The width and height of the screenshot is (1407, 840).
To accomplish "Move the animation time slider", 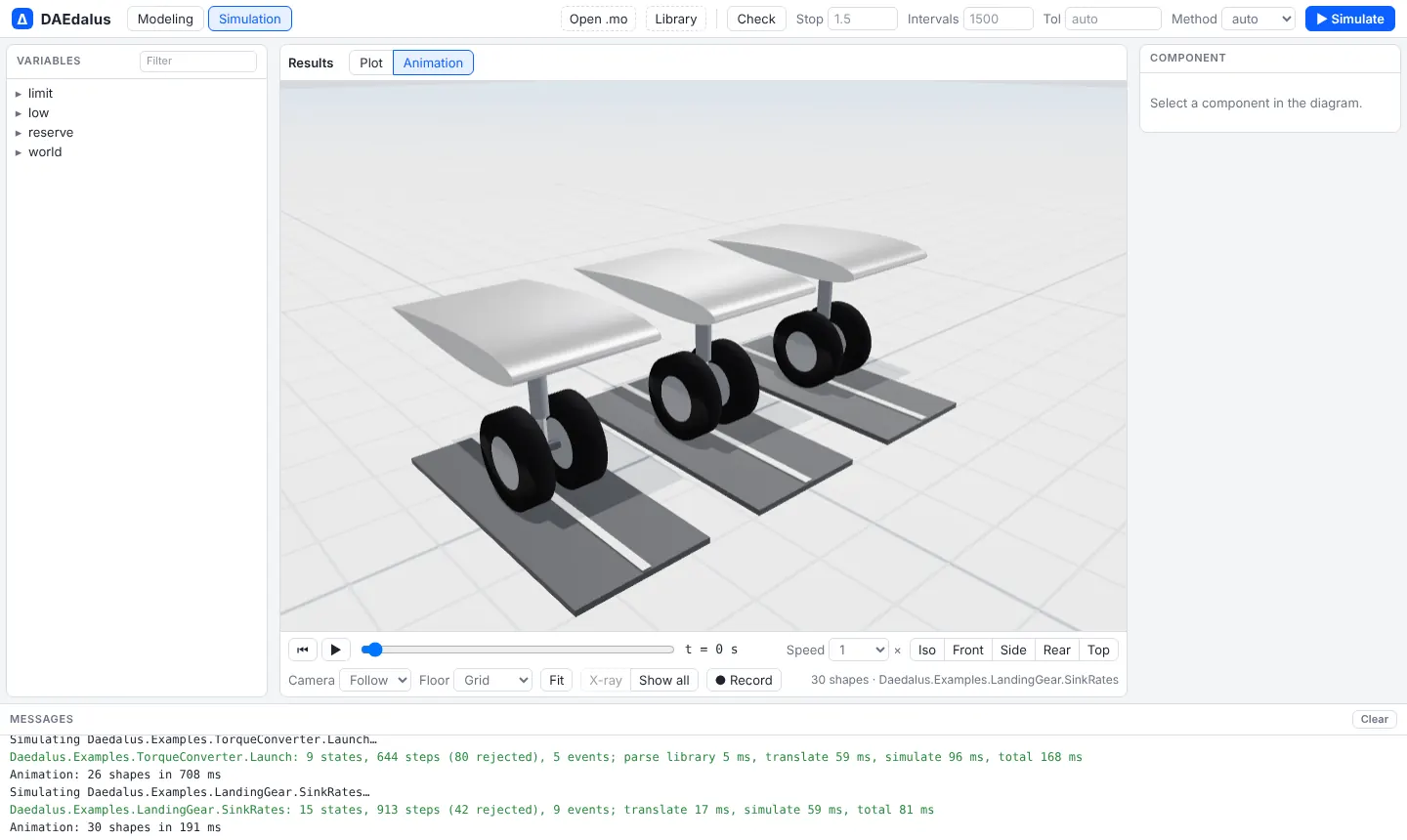I will click(x=518, y=650).
